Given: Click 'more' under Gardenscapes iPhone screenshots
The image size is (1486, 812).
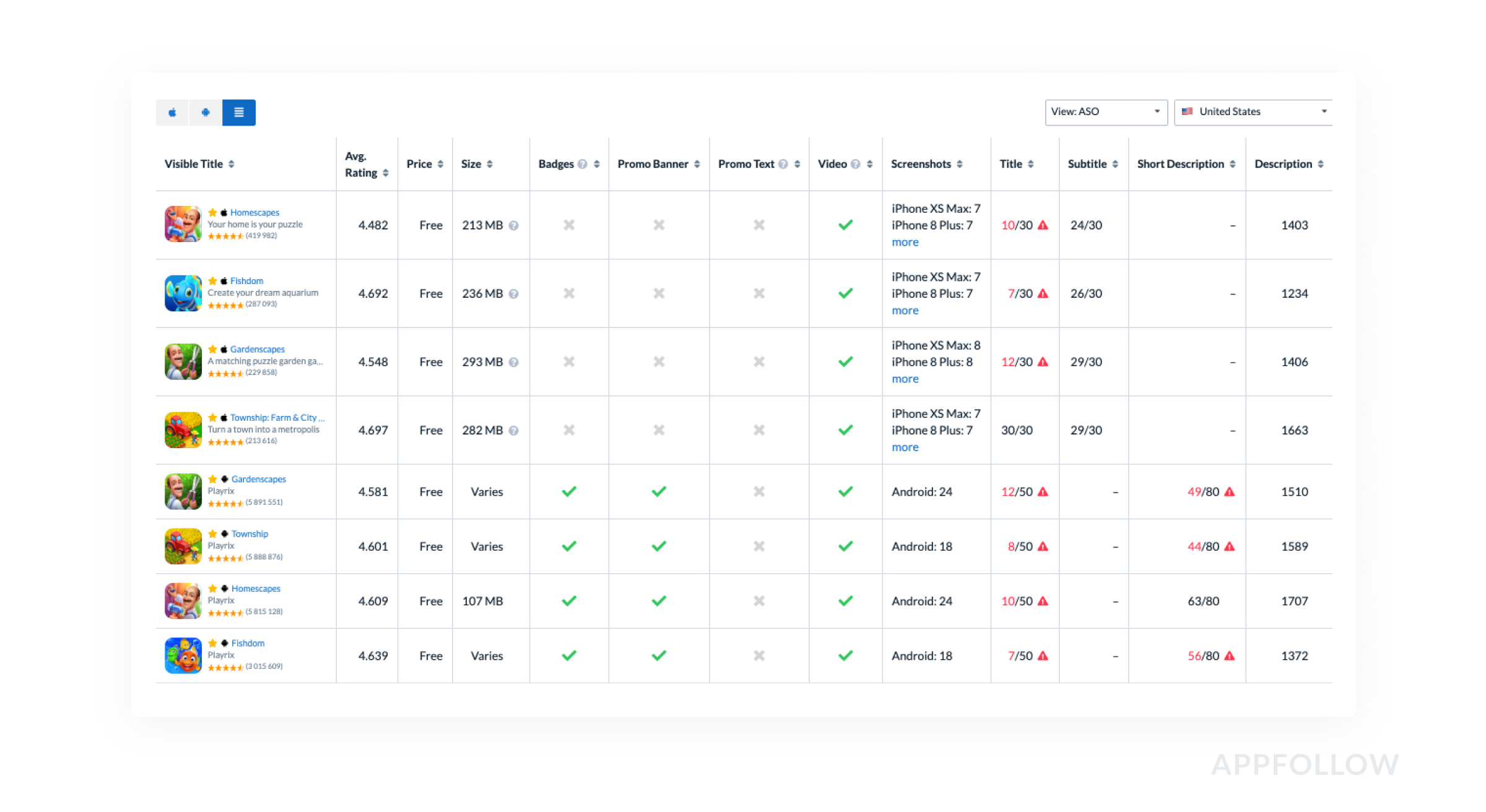Looking at the screenshot, I should (905, 379).
